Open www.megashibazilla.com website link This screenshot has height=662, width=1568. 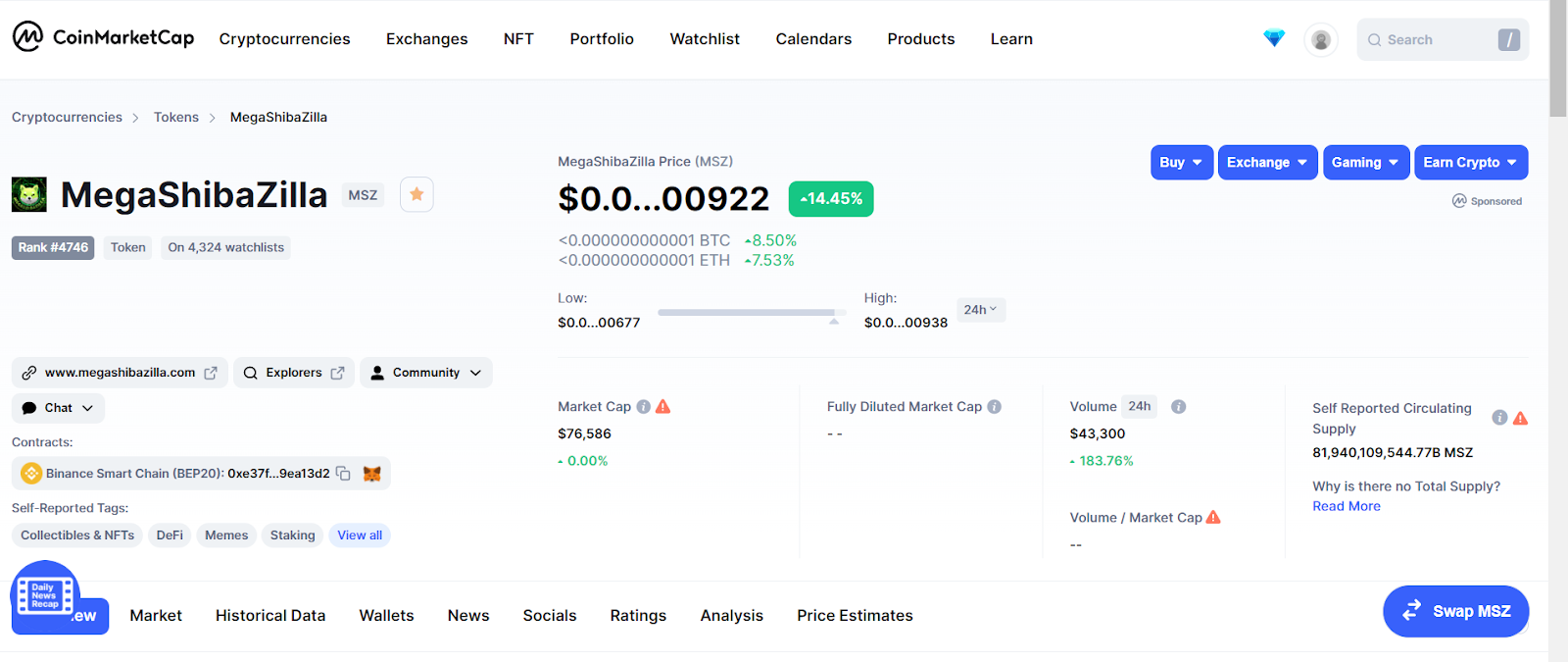coord(120,373)
